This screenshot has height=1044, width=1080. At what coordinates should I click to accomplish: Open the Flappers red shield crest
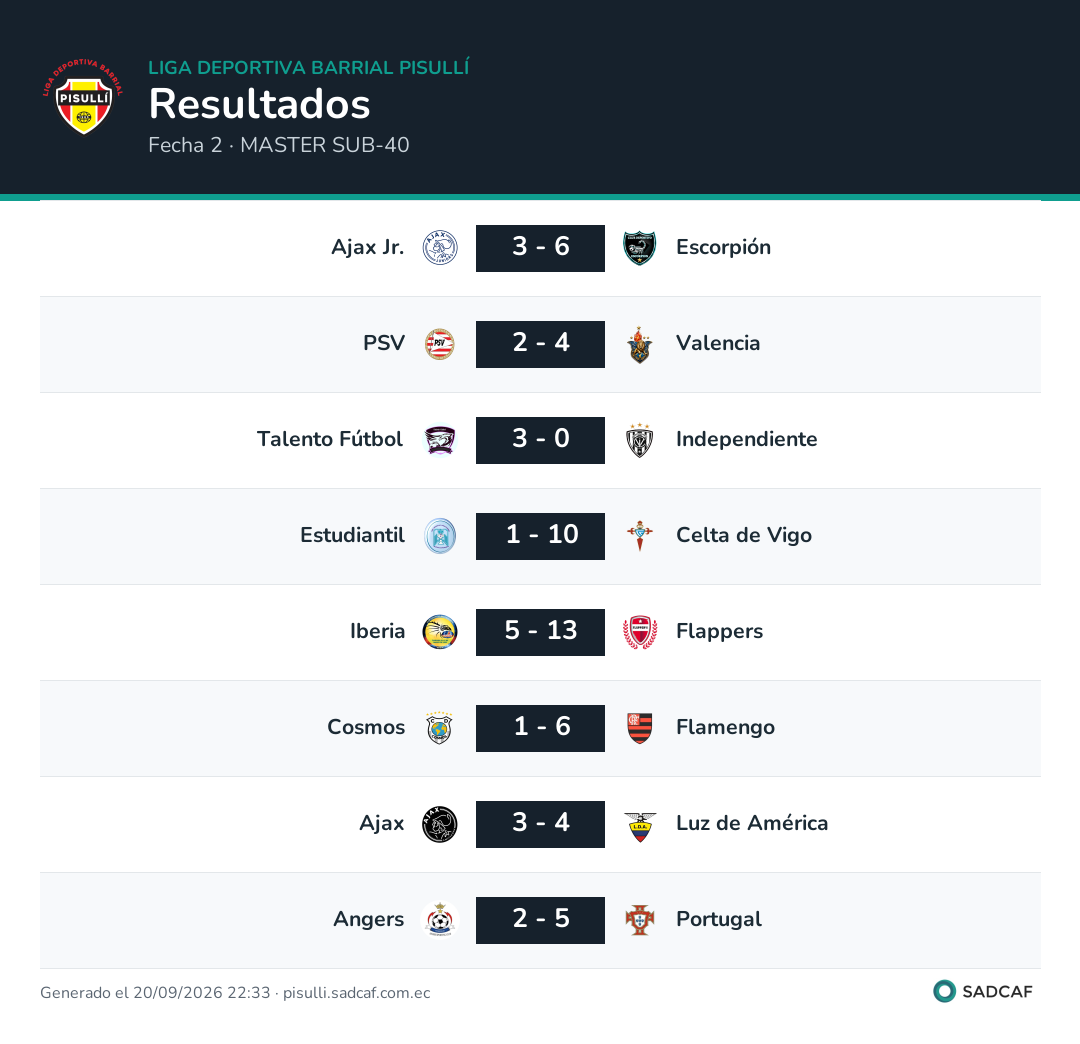tap(640, 632)
